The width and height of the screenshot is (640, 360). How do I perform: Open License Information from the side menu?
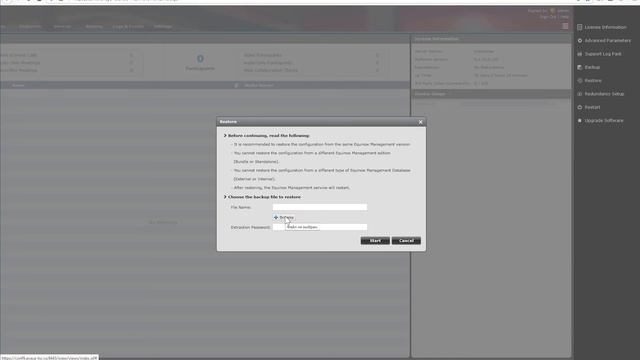tap(605, 27)
